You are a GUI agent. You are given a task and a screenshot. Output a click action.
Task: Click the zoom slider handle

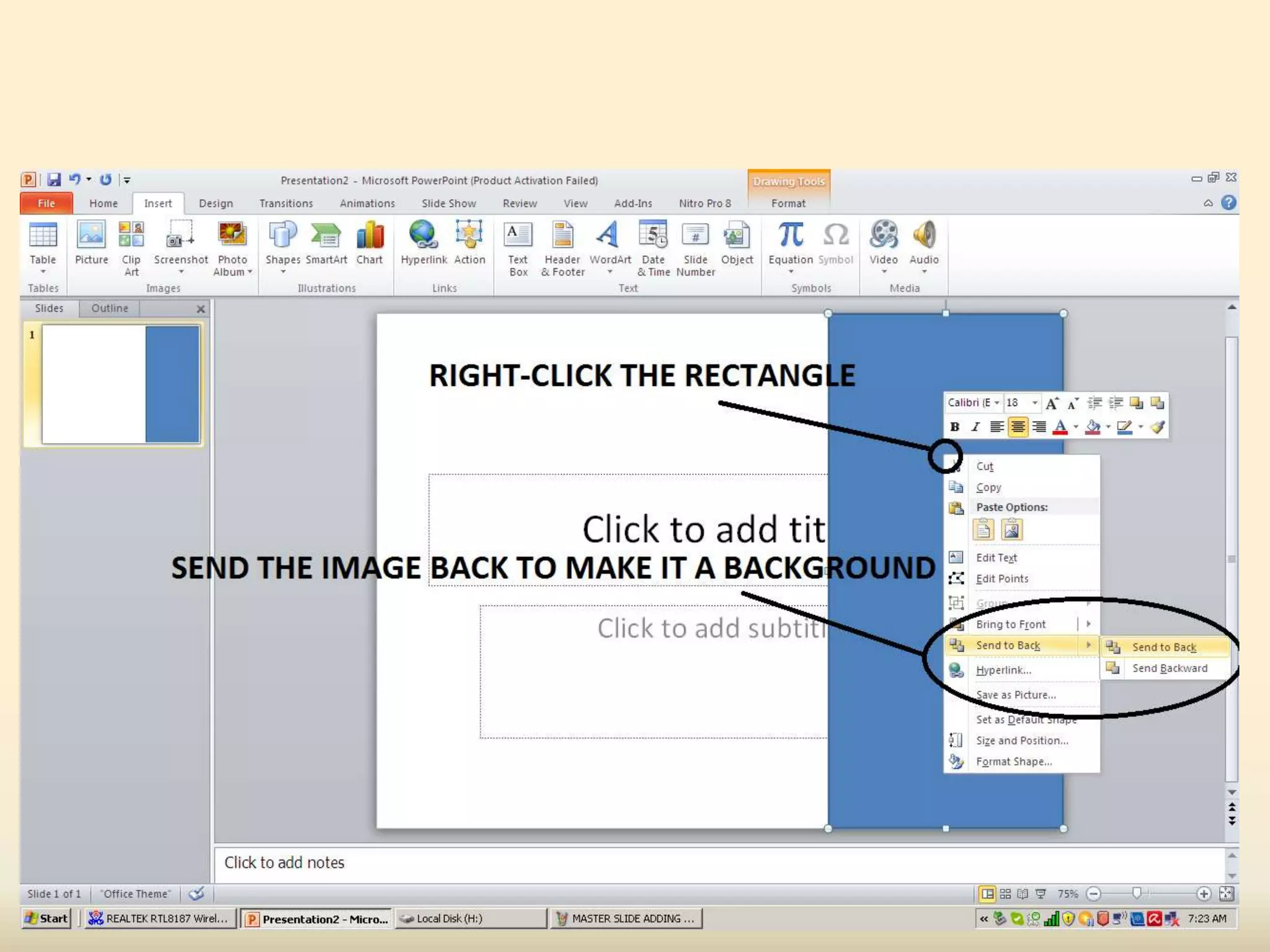pos(1137,893)
